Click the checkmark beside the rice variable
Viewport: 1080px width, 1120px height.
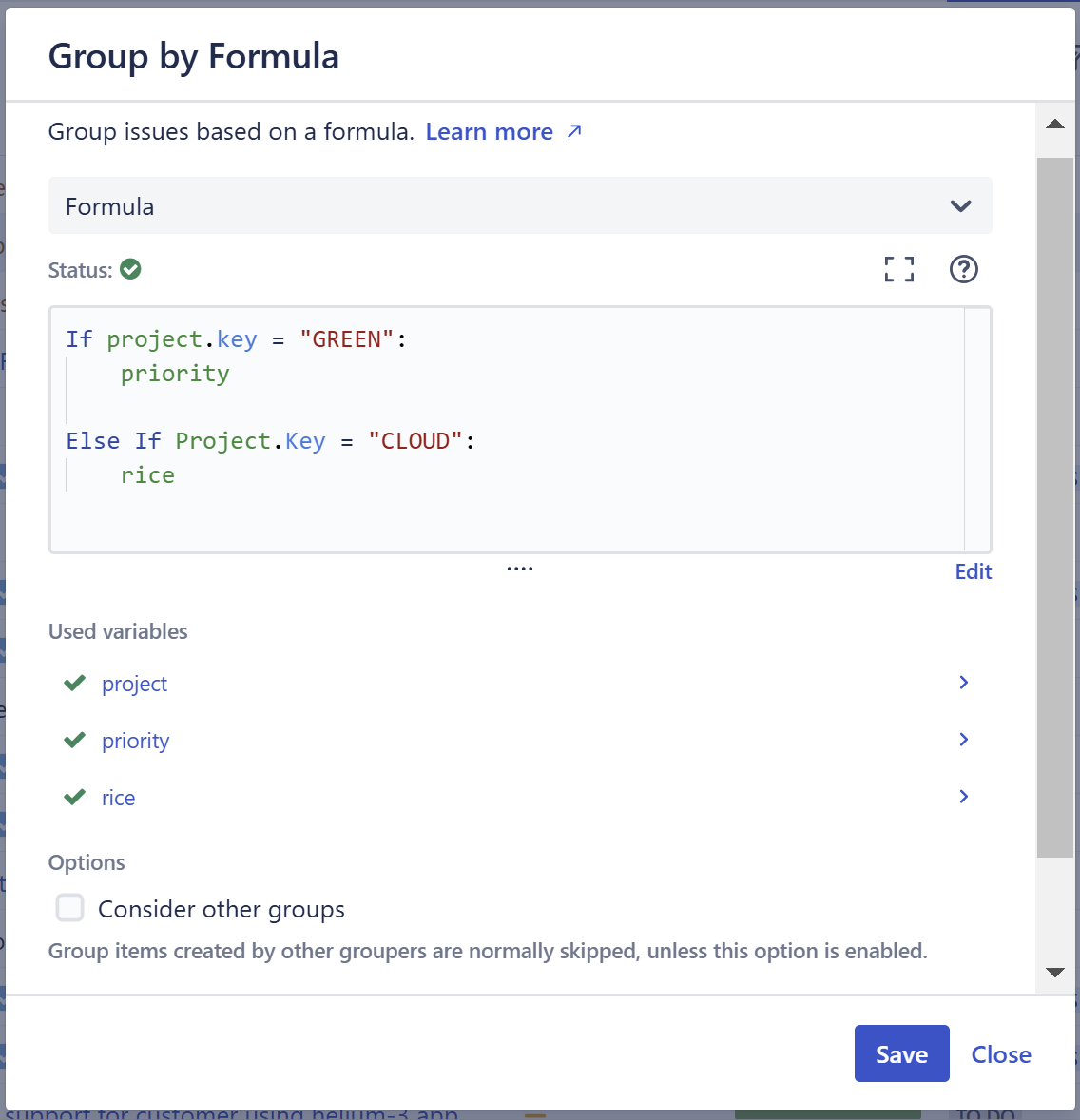(x=74, y=797)
